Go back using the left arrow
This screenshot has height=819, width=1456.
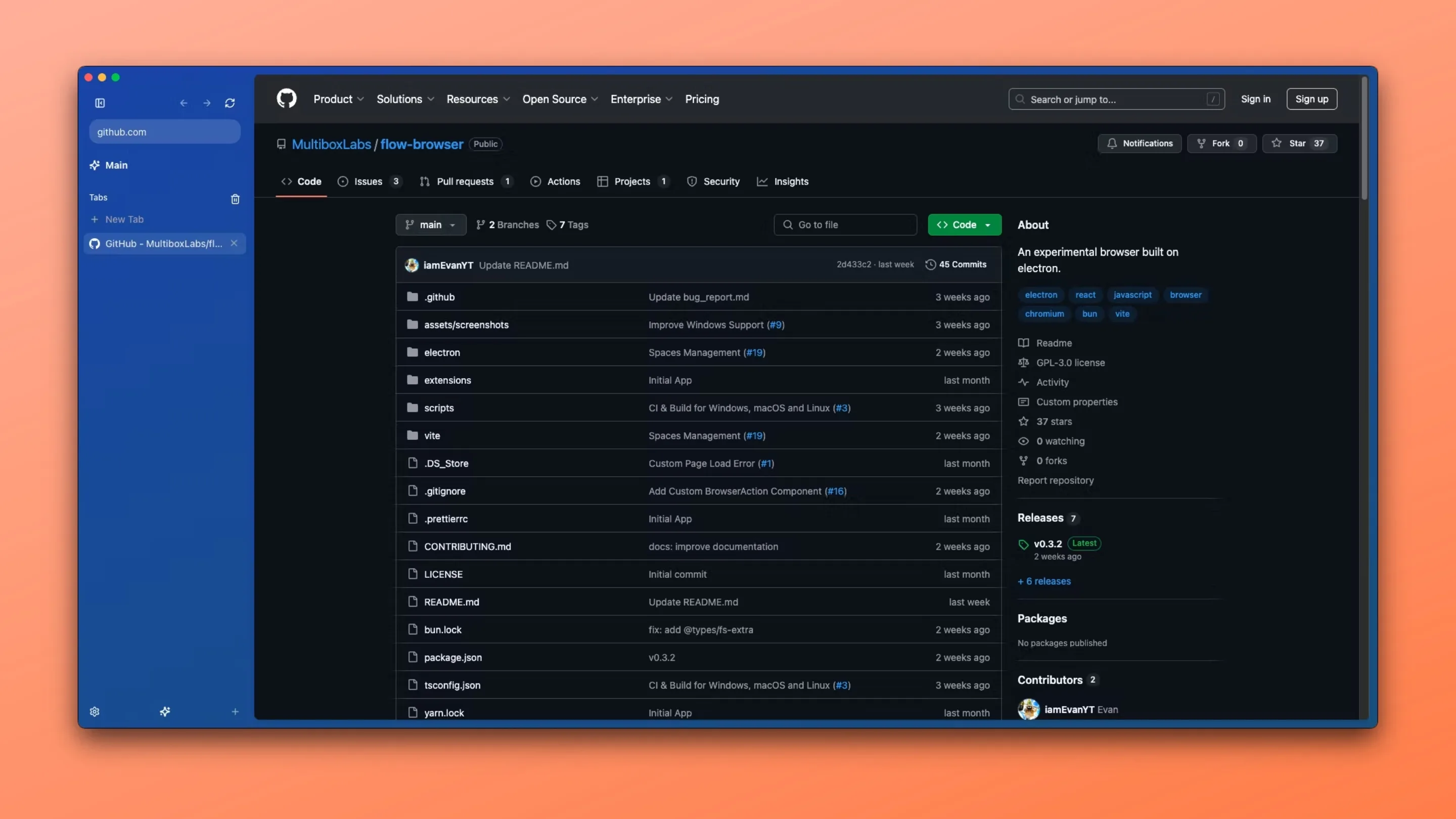[183, 103]
